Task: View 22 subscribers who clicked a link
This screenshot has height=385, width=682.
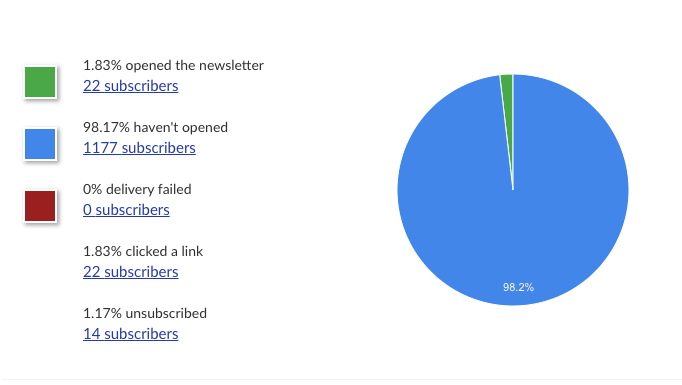Action: coord(130,272)
